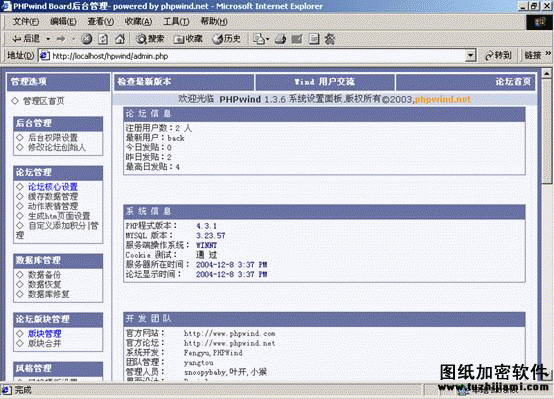Open 数据库修复 in the sidebar
The image size is (554, 399).
(x=48, y=294)
